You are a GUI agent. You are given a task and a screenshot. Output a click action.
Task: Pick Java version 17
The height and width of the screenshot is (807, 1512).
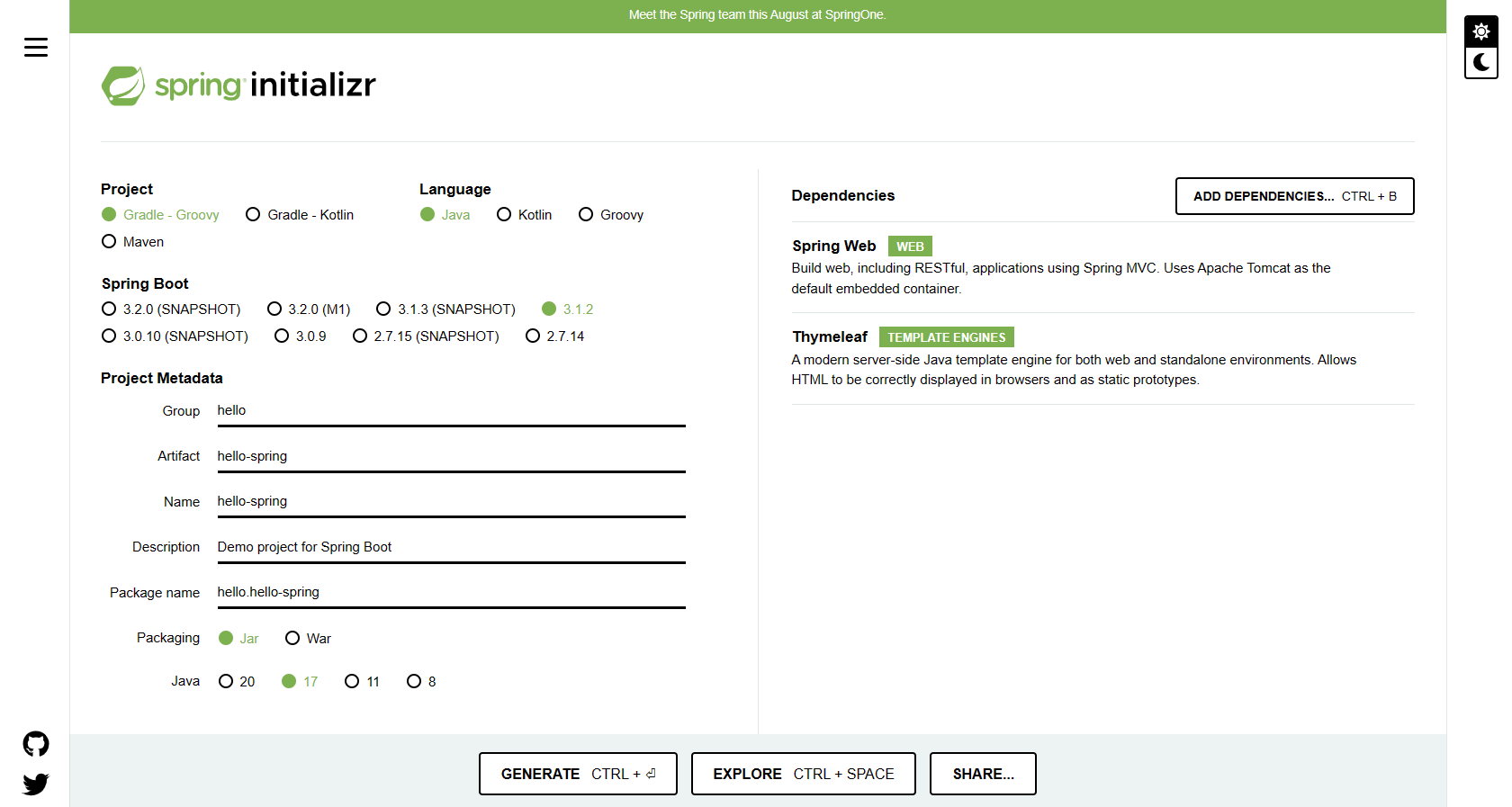coord(300,681)
